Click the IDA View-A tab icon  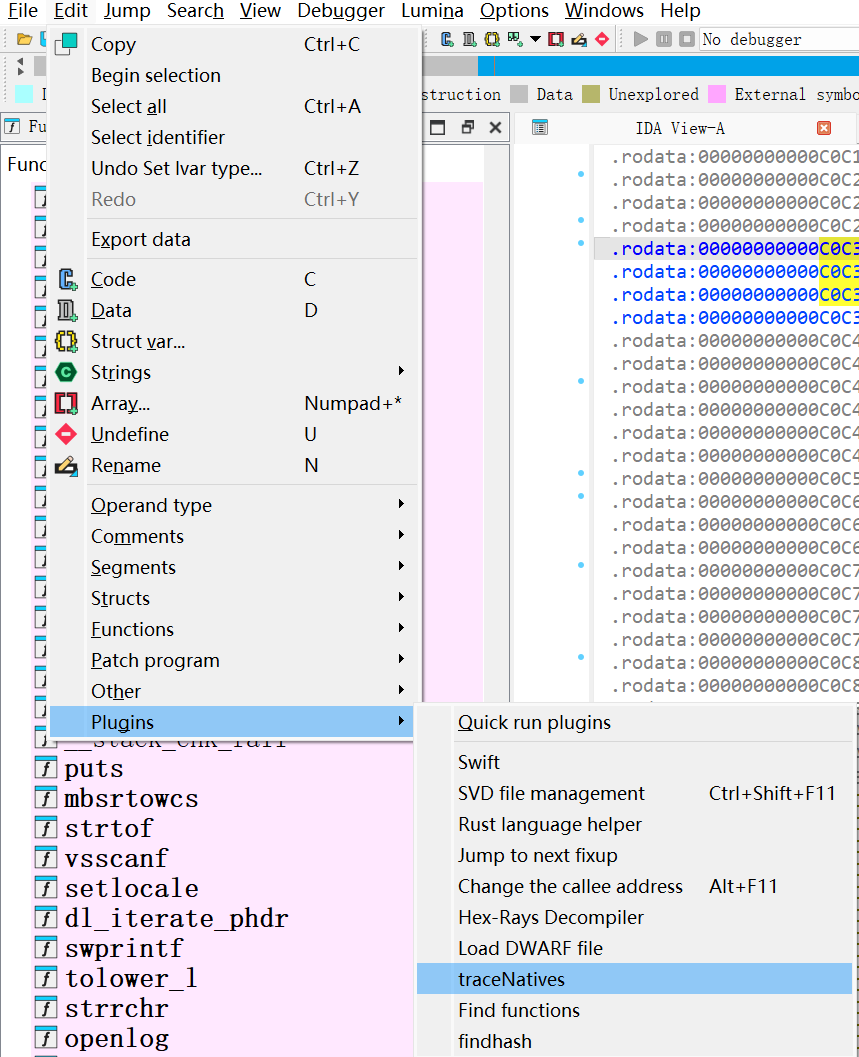tap(540, 127)
